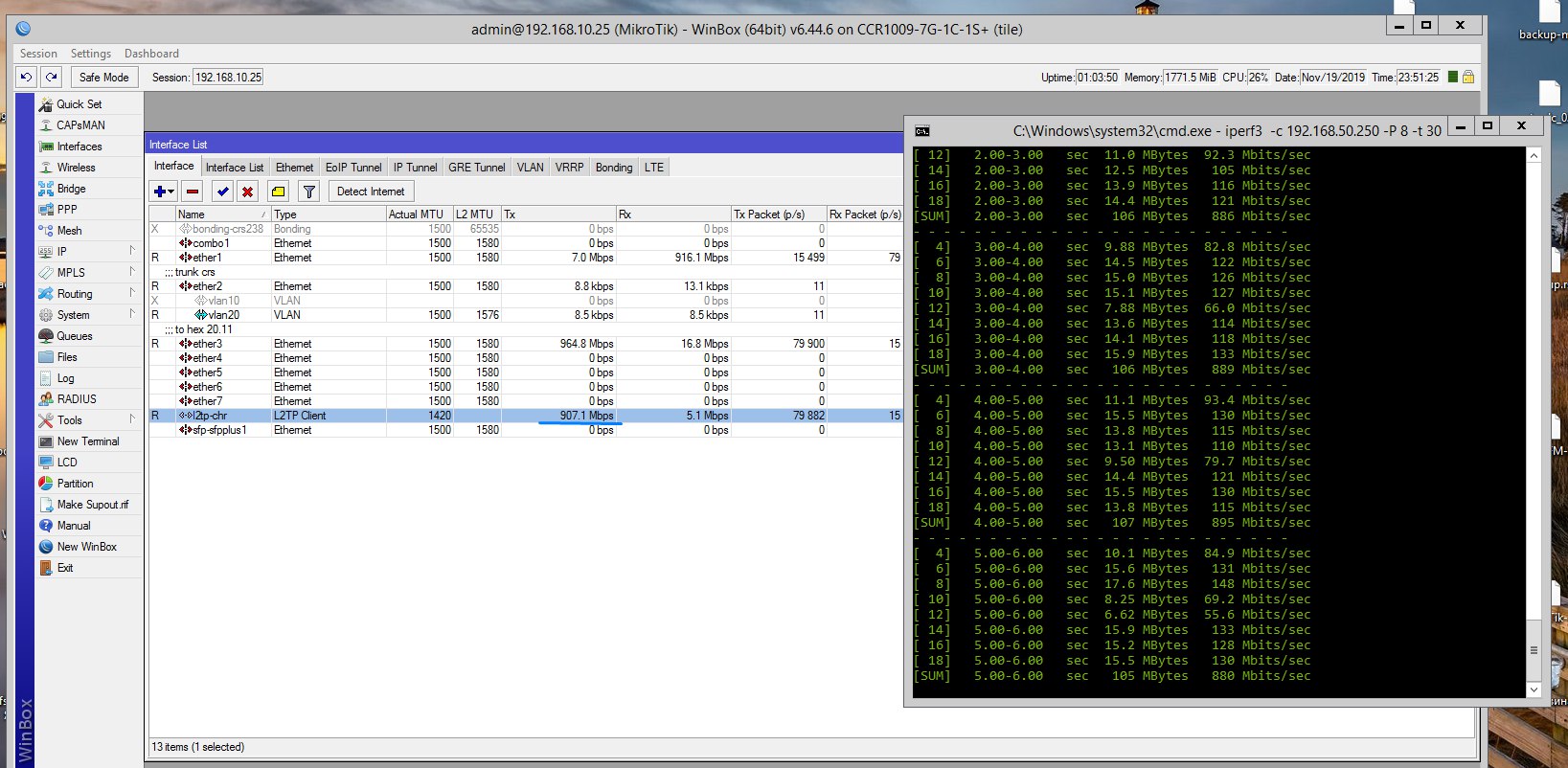
Task: Switch to the VLAN tab
Action: pyautogui.click(x=530, y=167)
